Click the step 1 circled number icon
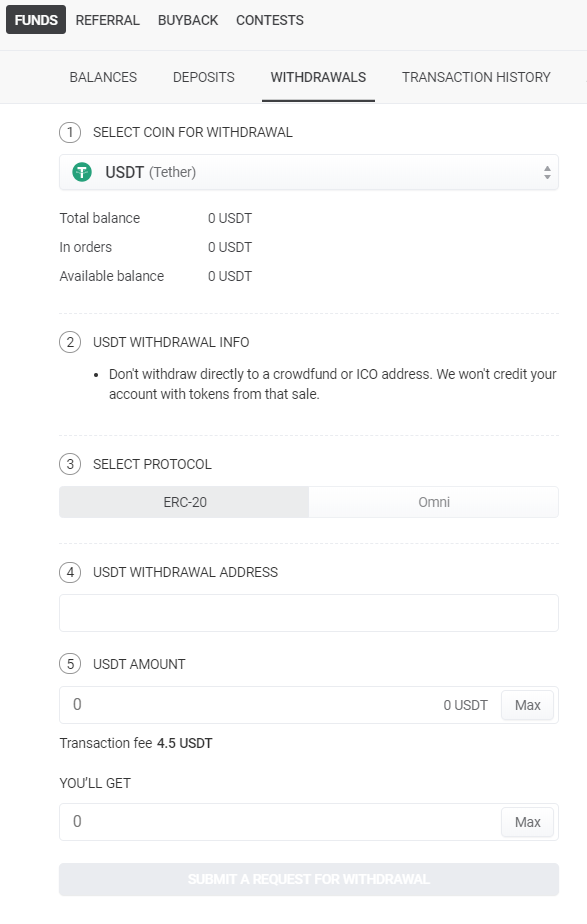The image size is (587, 924). tap(70, 132)
